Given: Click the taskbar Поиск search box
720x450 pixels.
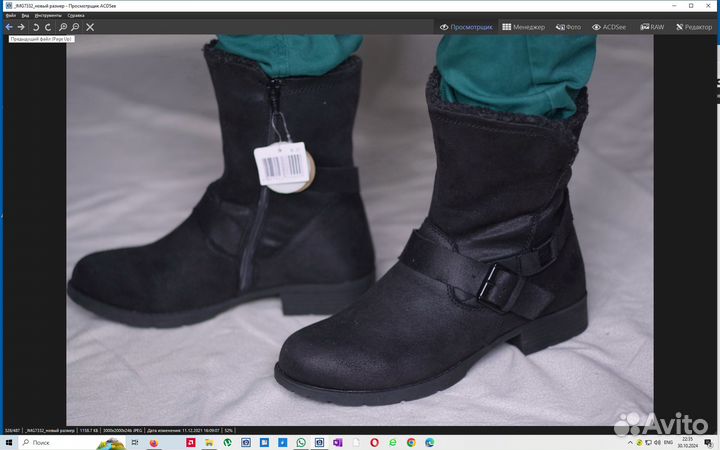Looking at the screenshot, I should [x=71, y=443].
